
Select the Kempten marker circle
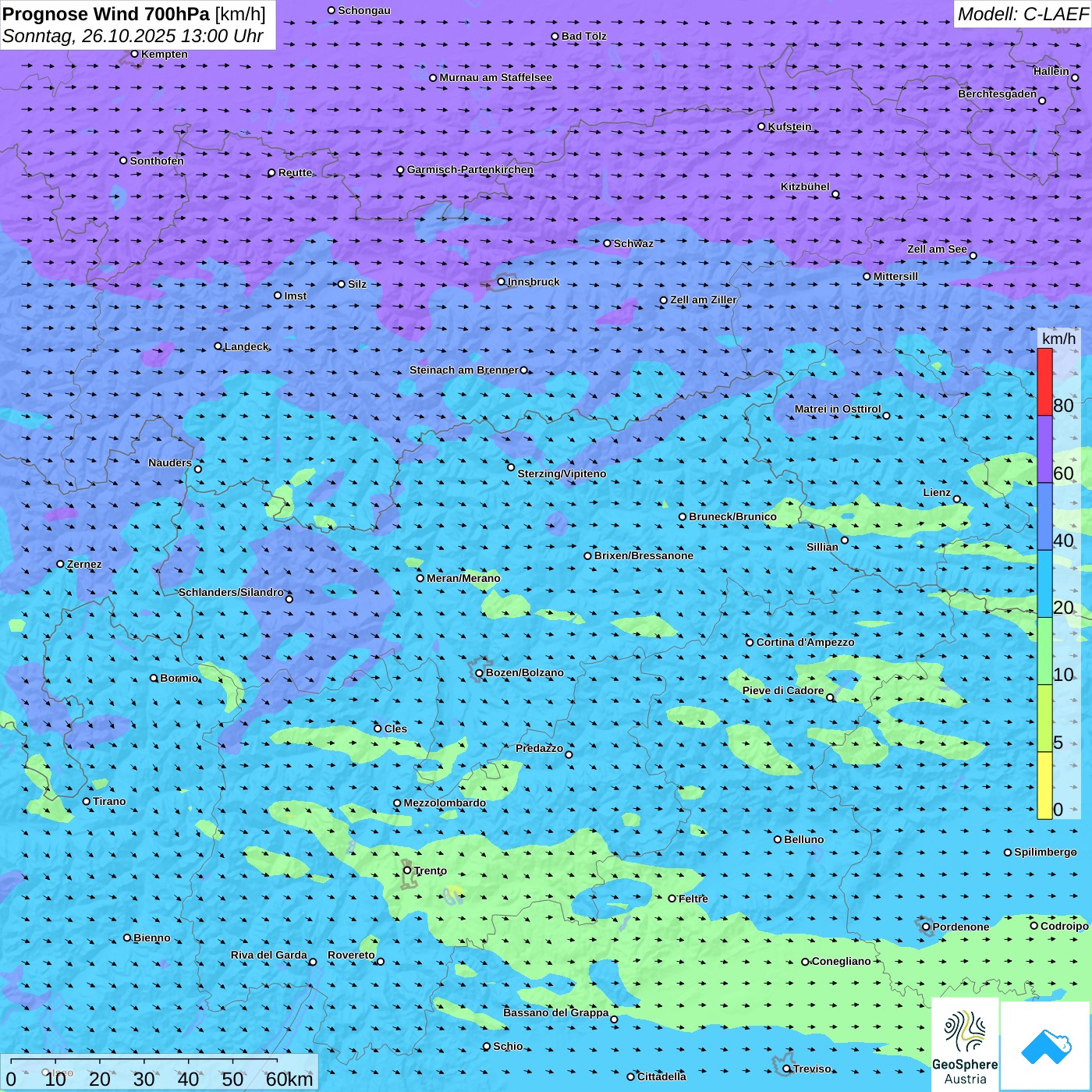135,54
